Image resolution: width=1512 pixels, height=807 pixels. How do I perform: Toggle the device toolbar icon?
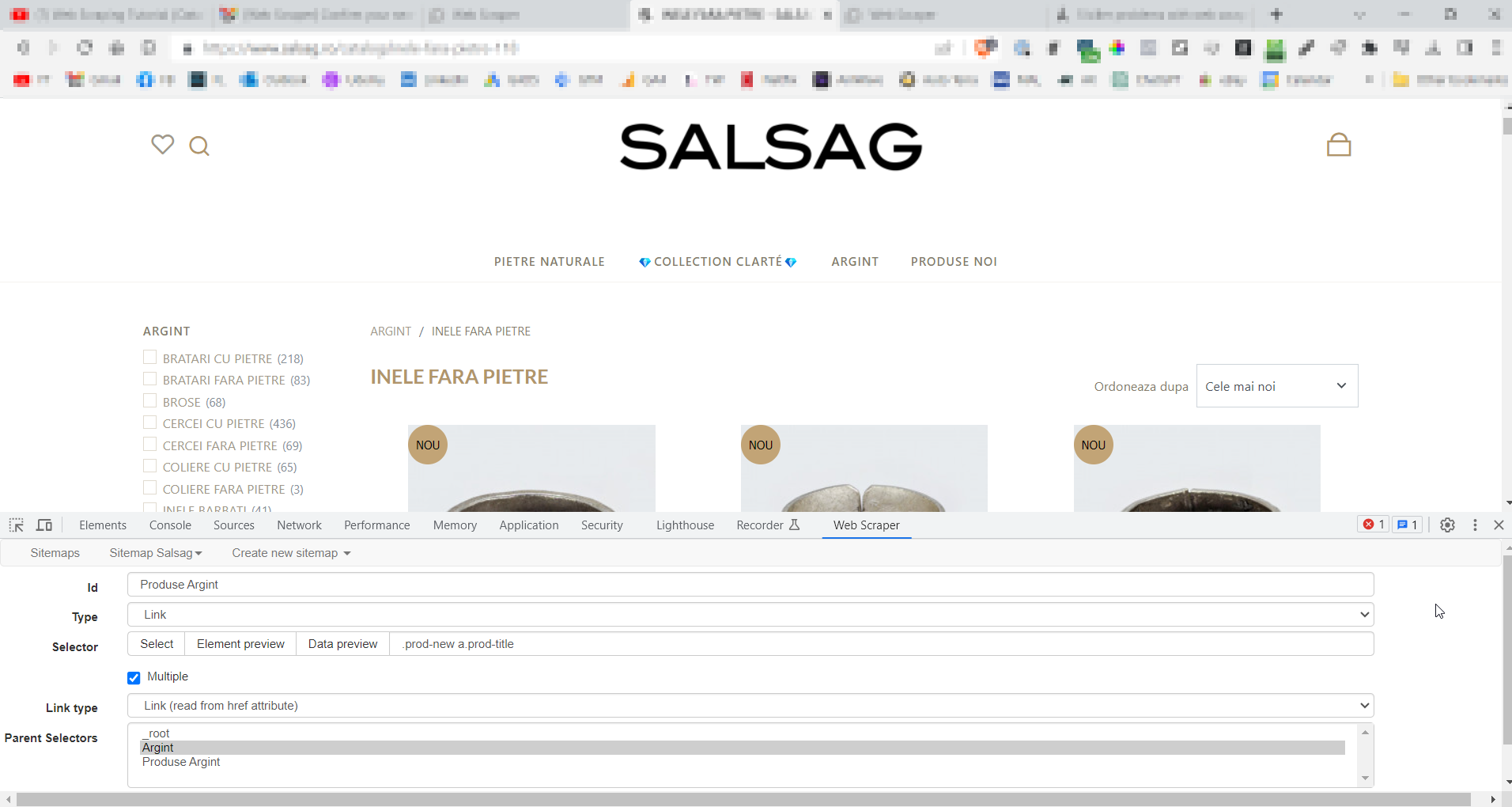coord(44,525)
